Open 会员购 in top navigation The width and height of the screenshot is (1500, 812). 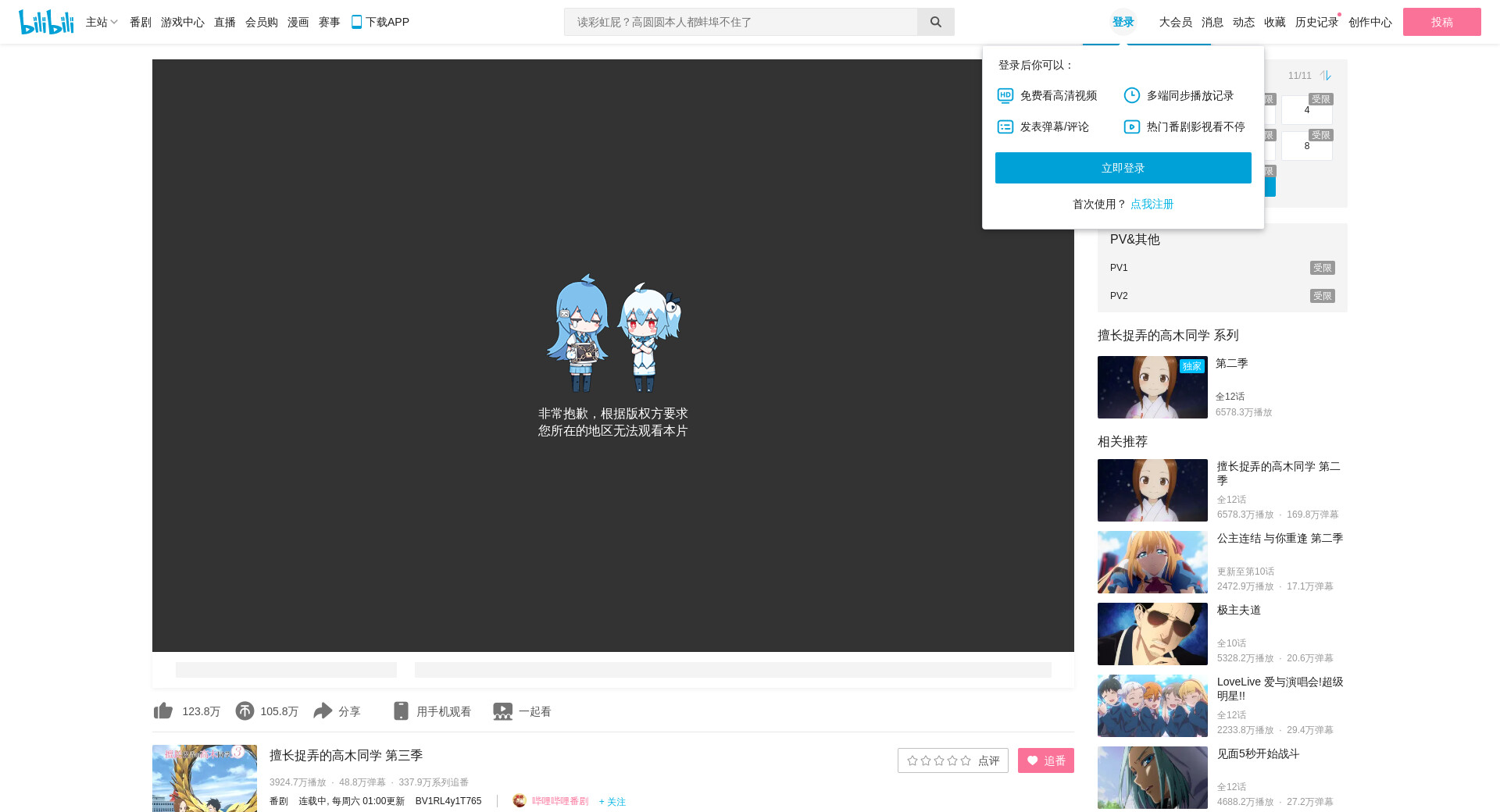tap(262, 22)
